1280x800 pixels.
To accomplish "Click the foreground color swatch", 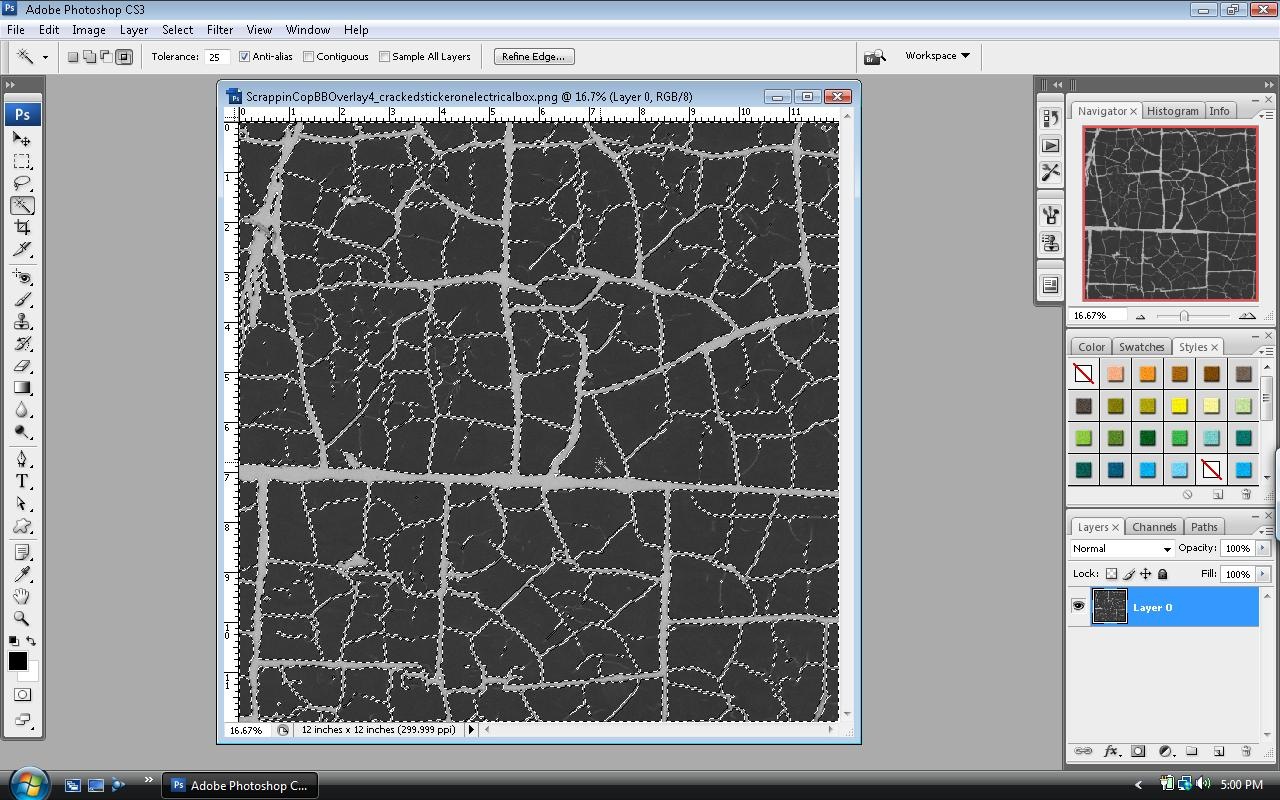I will point(17,661).
